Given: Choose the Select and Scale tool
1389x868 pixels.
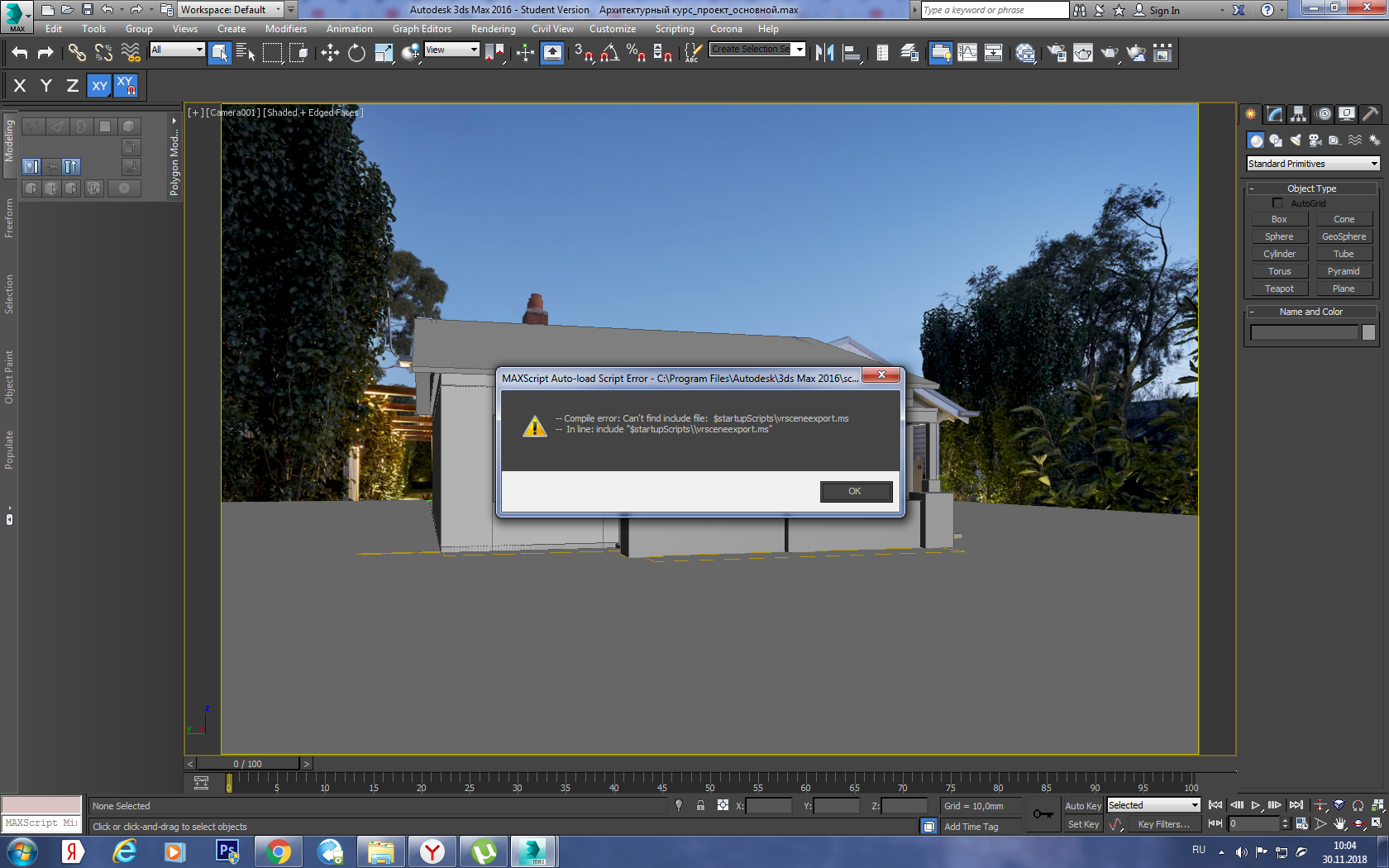Looking at the screenshot, I should click(384, 53).
